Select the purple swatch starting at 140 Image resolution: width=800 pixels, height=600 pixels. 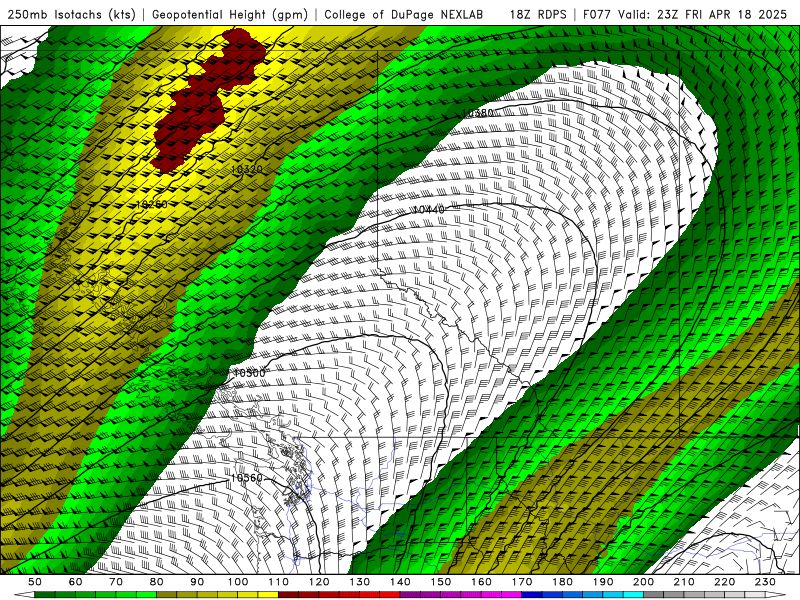[410, 595]
